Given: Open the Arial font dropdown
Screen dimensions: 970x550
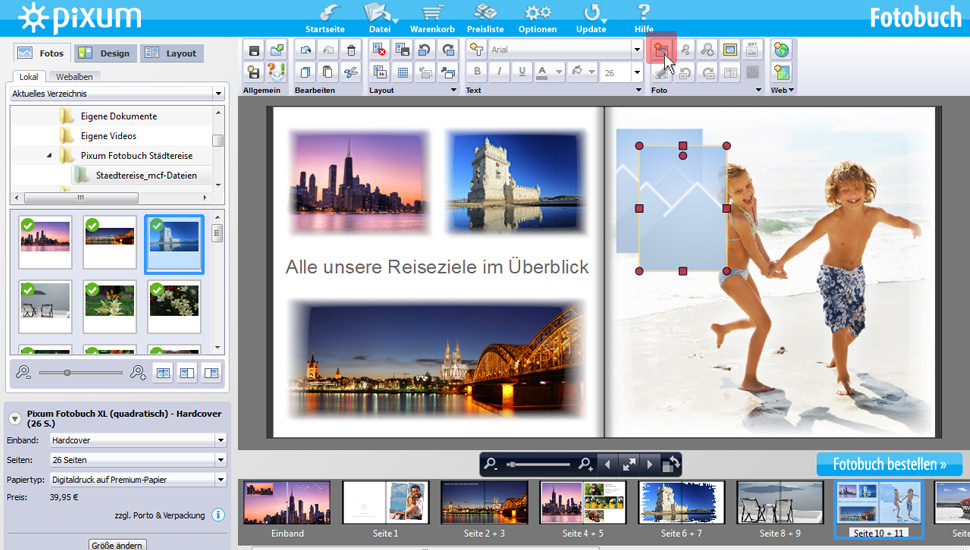Looking at the screenshot, I should coord(636,49).
